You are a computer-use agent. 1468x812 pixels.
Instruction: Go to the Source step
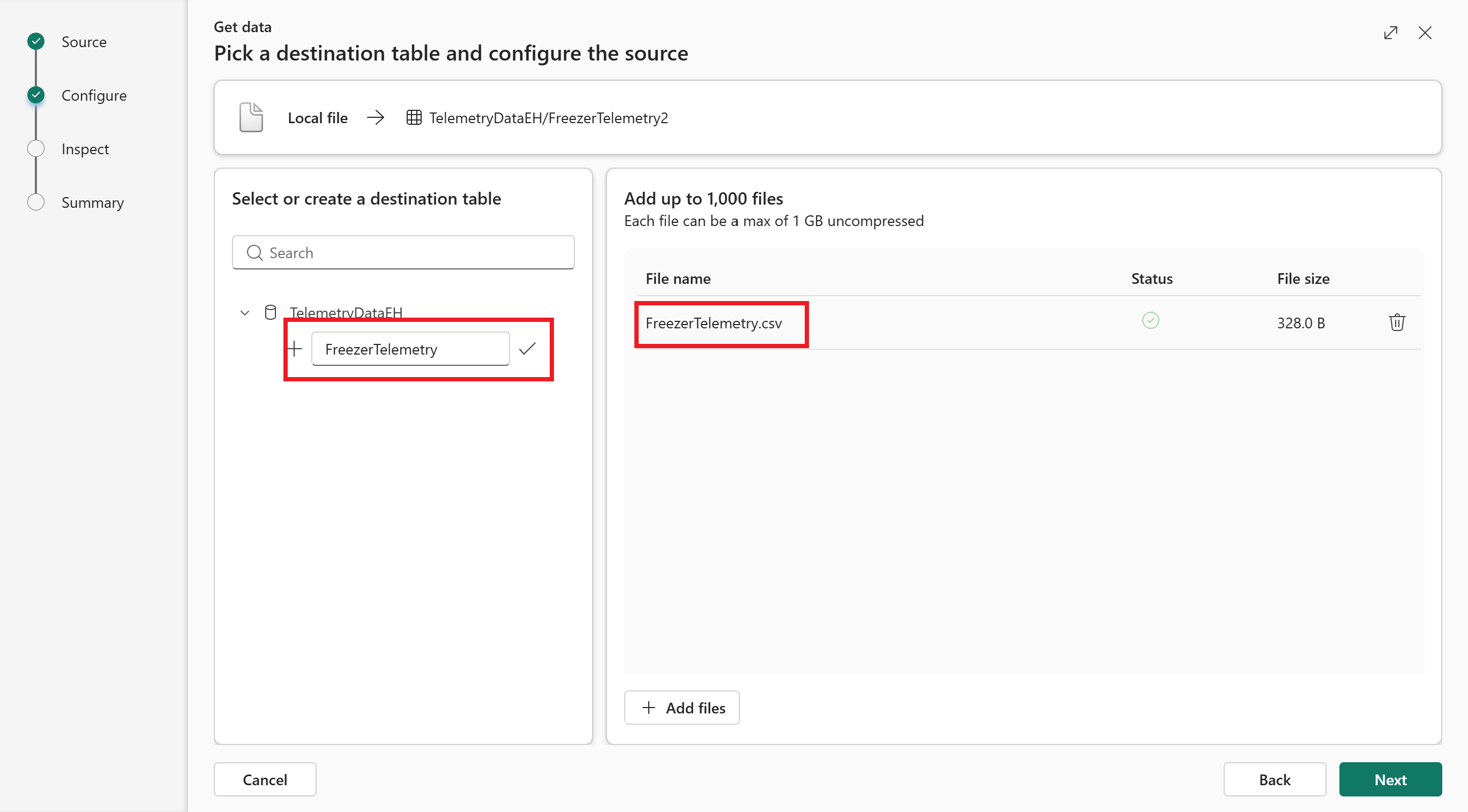coord(84,42)
